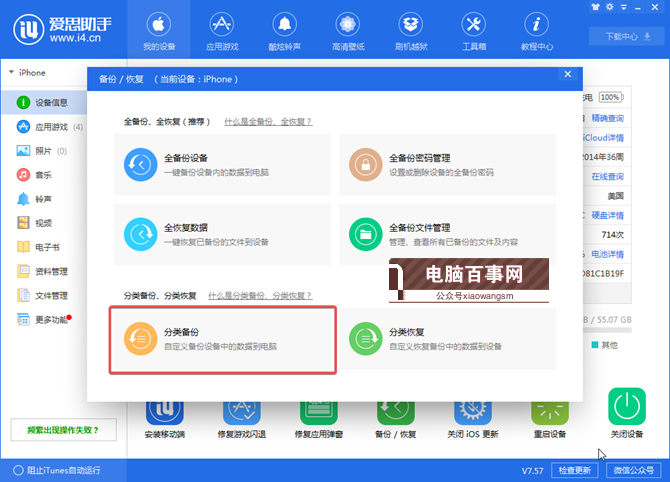Collapse the iPhone device tree
Viewport: 670px width, 482px height.
(x=11, y=72)
